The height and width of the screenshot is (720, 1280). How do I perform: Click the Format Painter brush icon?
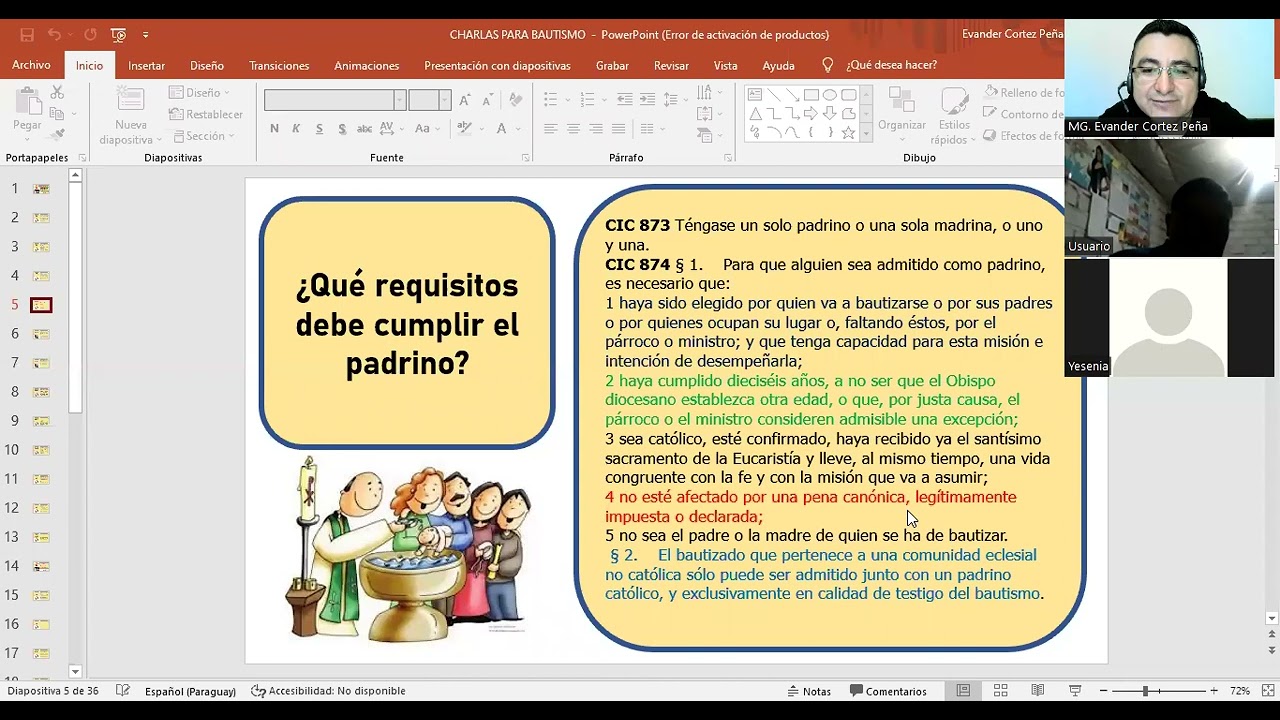(58, 134)
